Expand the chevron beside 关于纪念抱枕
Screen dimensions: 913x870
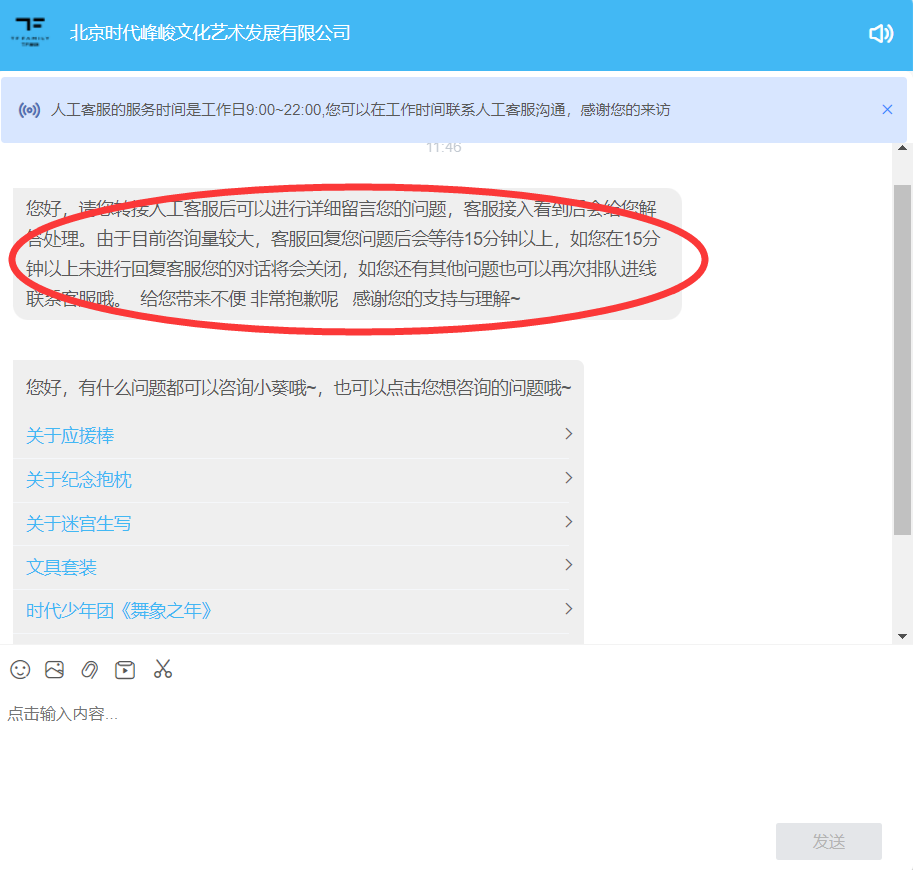point(569,478)
